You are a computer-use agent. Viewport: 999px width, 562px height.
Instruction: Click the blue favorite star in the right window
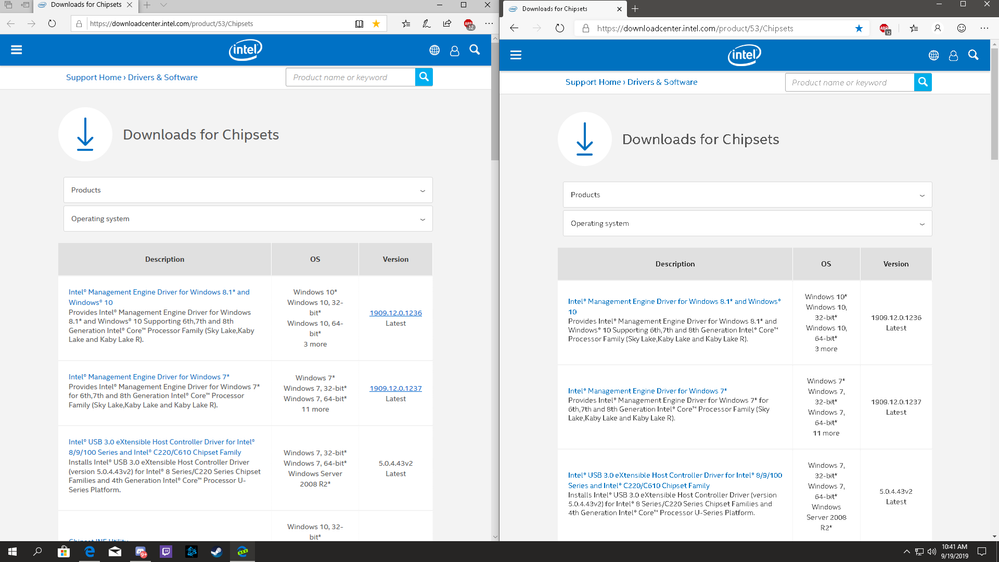click(859, 28)
